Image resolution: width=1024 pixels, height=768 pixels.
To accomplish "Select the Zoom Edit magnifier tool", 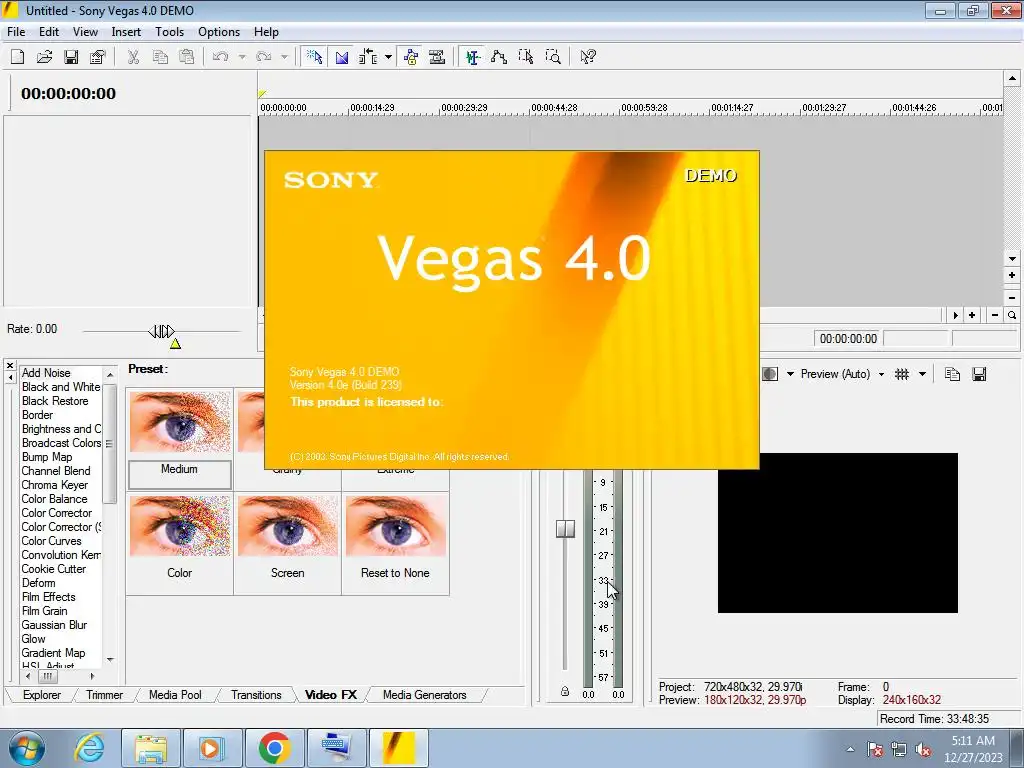I will (553, 57).
